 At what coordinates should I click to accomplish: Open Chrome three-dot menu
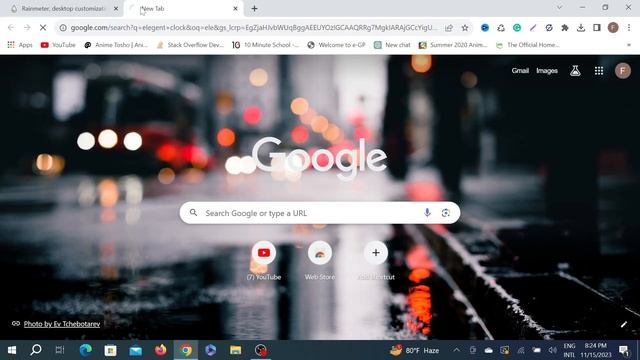[x=629, y=28]
